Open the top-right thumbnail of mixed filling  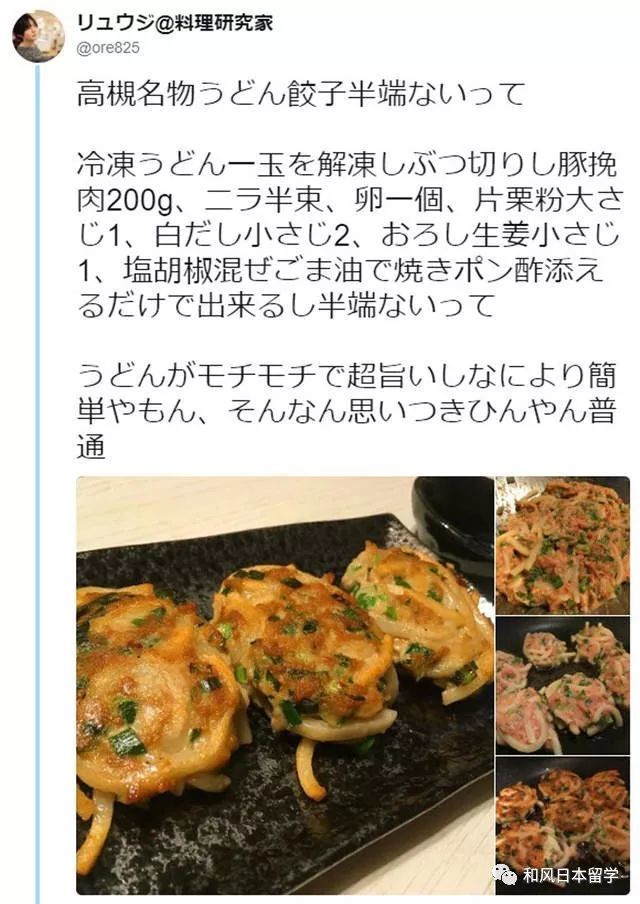click(x=563, y=545)
